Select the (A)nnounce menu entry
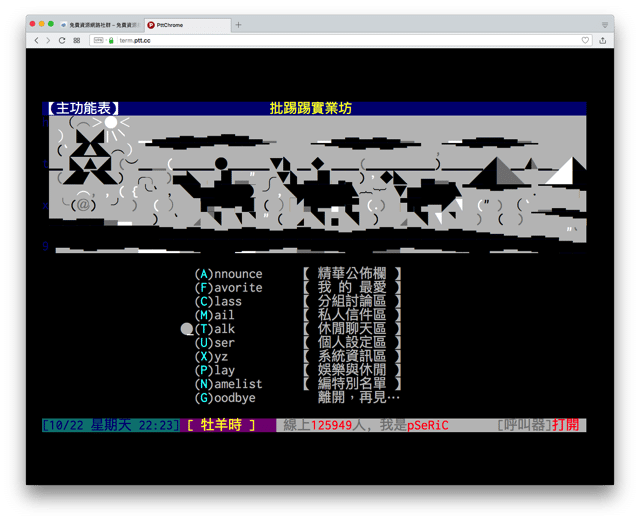 [228, 274]
